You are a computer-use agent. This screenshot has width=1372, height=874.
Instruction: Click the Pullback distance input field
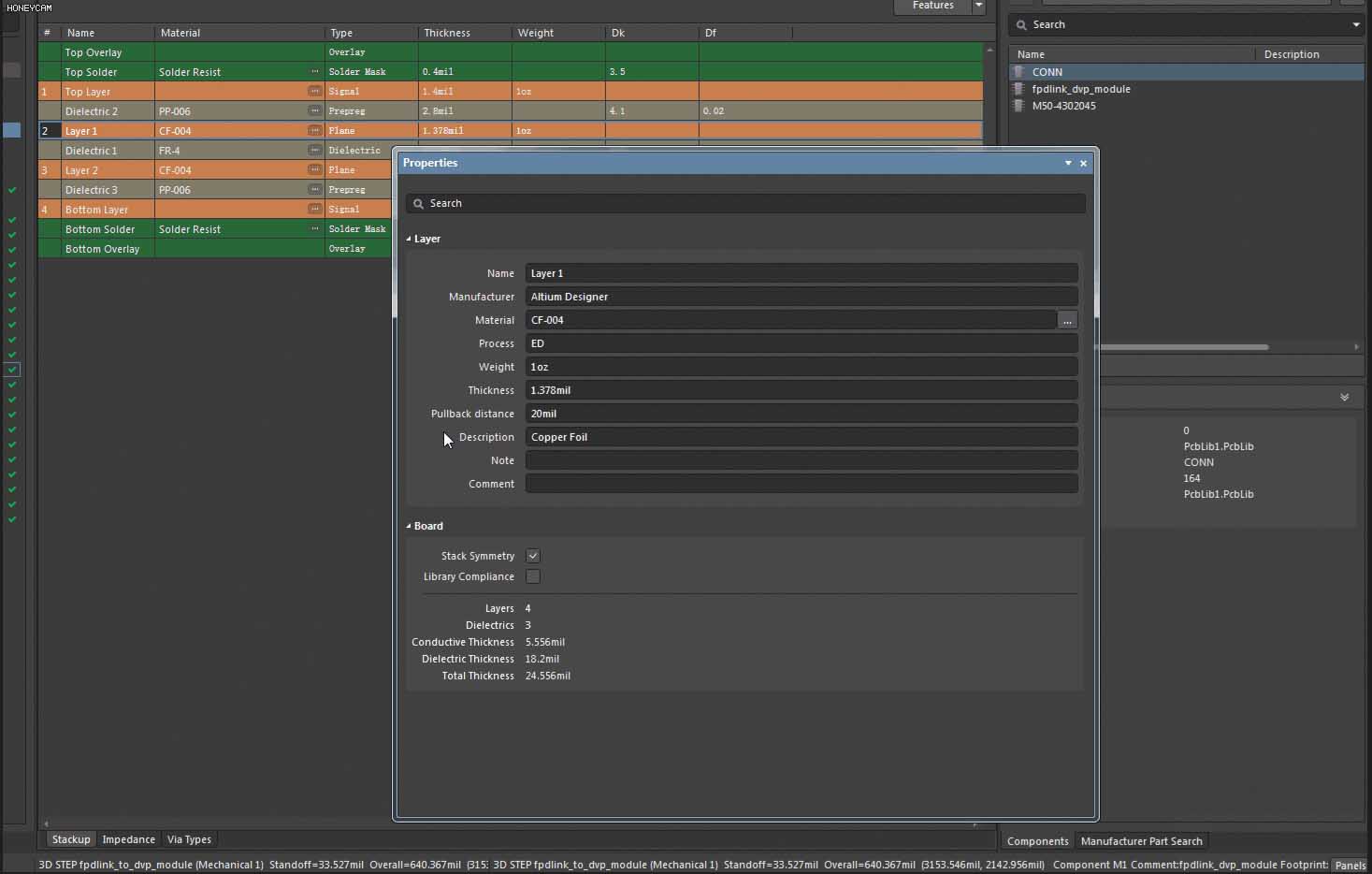[x=801, y=414]
